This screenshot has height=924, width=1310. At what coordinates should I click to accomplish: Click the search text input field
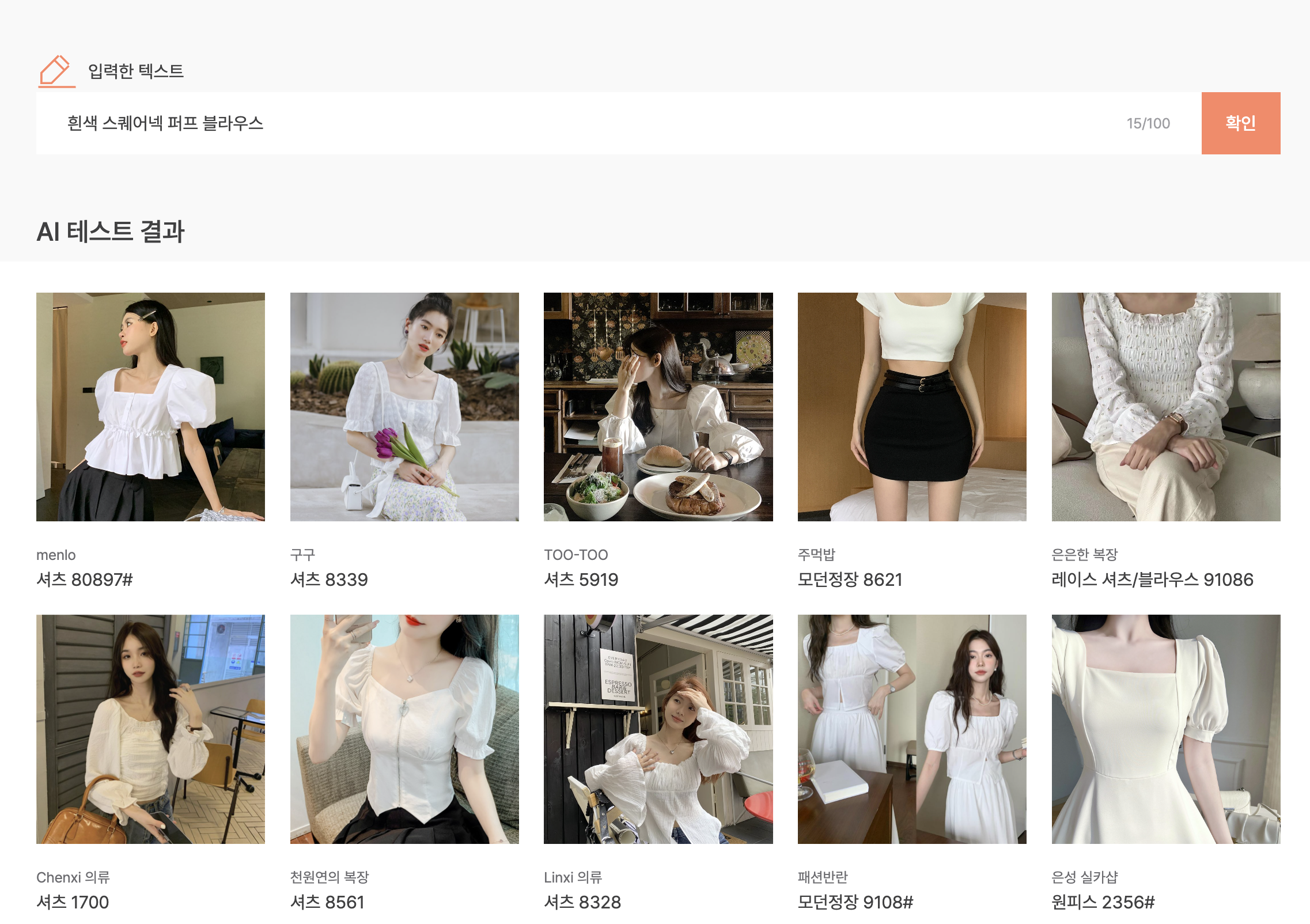pos(576,123)
